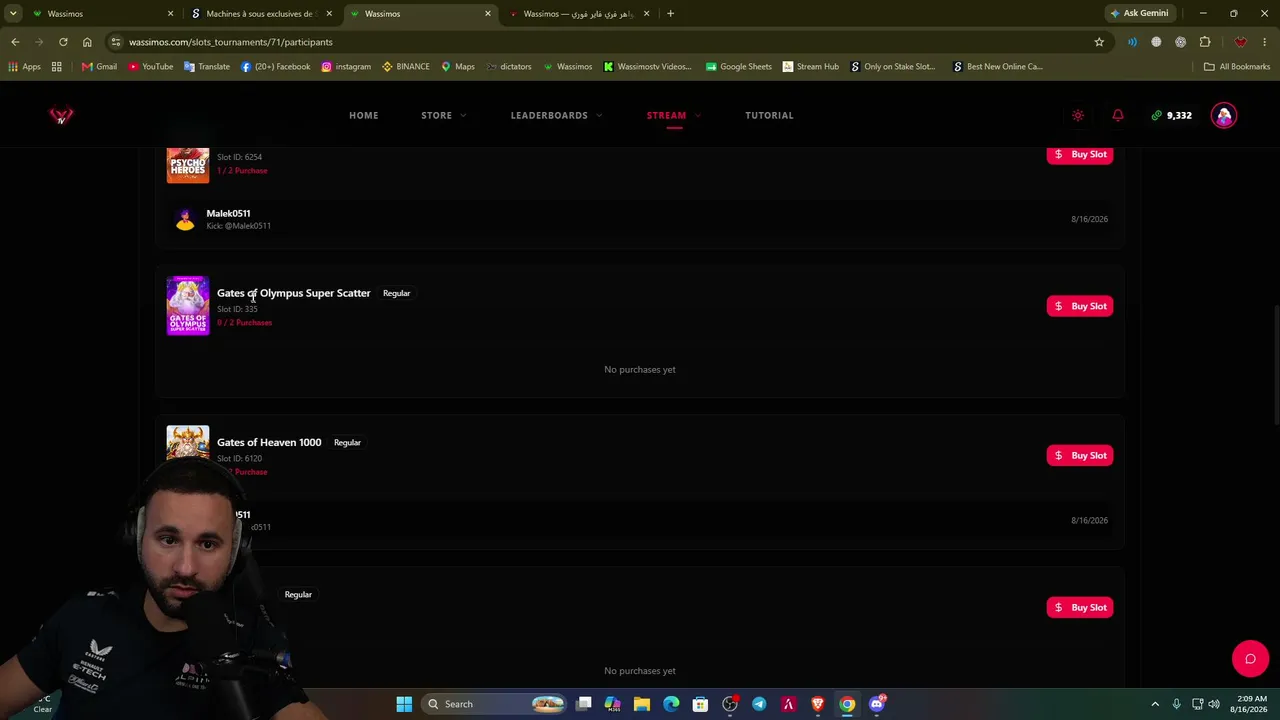Click the Gates of Olympus Super Scatter title
This screenshot has height=720, width=1280.
point(294,293)
